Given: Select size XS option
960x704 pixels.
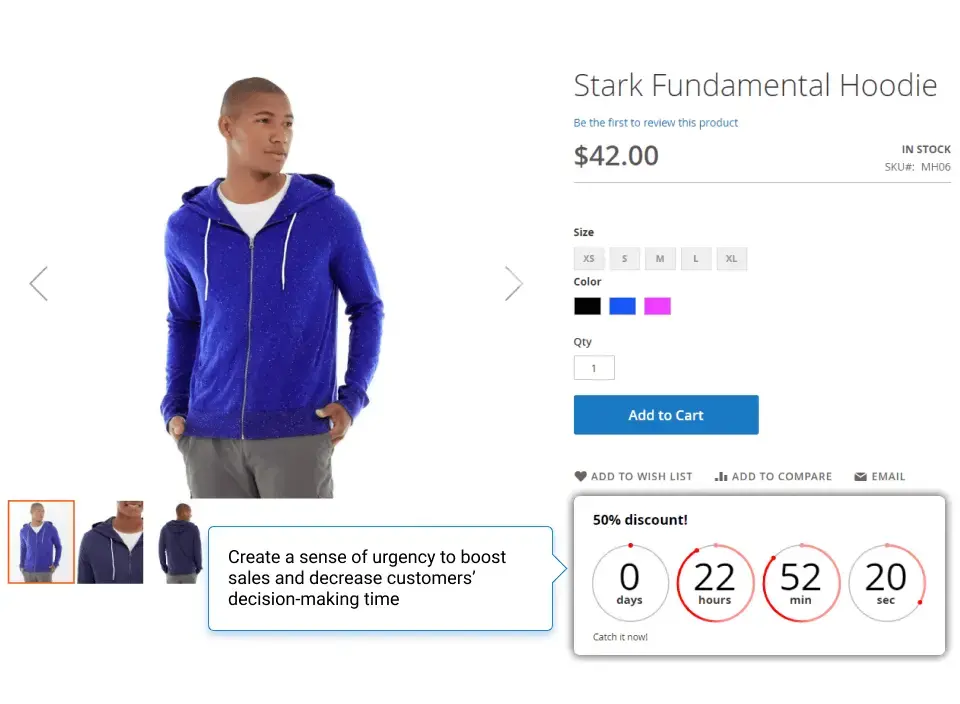Looking at the screenshot, I should [x=589, y=259].
